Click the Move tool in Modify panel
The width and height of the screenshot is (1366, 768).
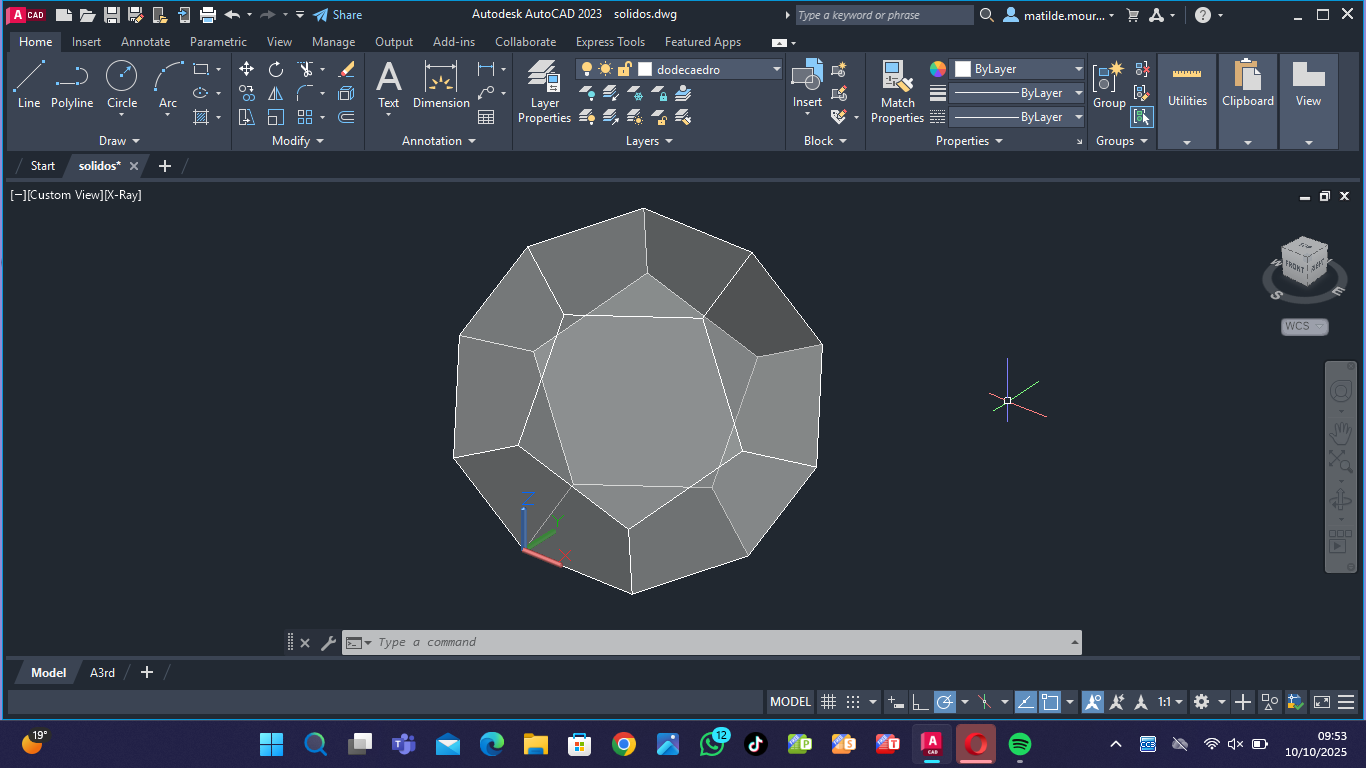(246, 69)
